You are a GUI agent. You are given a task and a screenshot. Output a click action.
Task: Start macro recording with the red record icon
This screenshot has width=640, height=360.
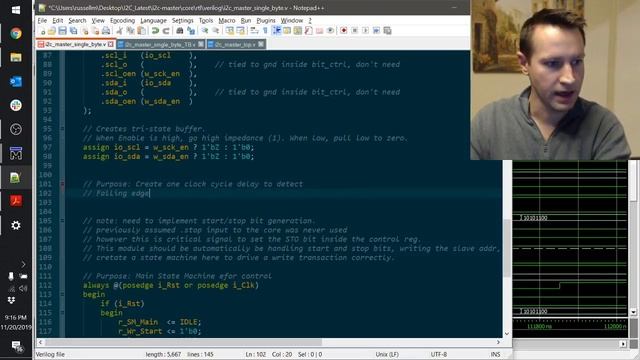[344, 31]
